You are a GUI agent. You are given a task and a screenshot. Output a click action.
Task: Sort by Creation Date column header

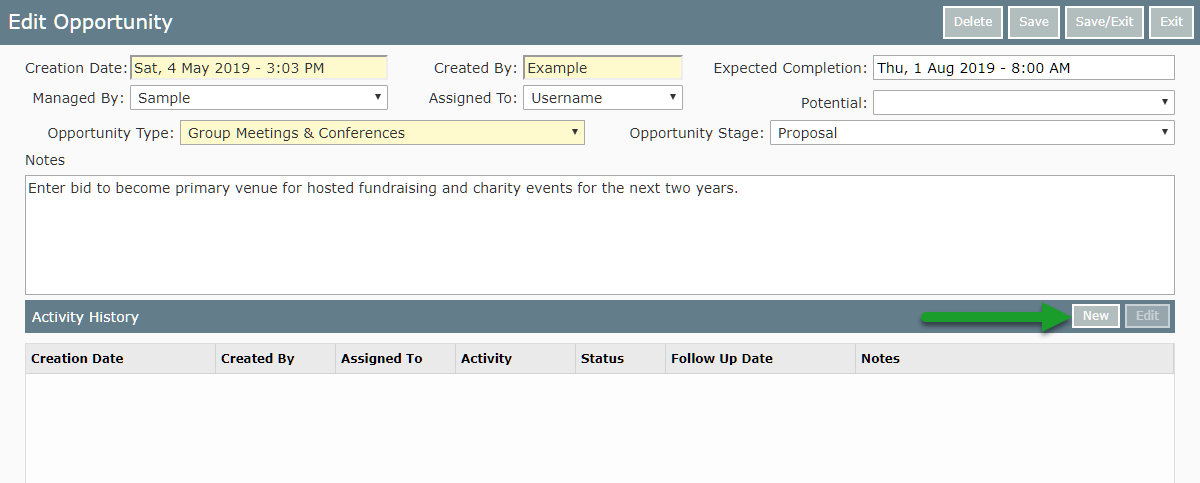click(78, 358)
